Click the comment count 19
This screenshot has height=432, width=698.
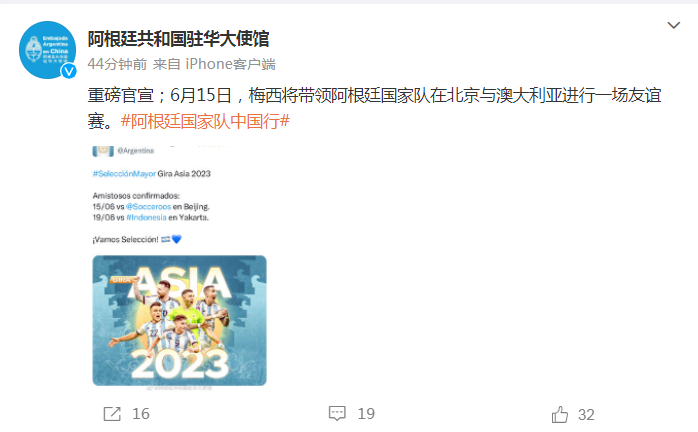click(366, 414)
